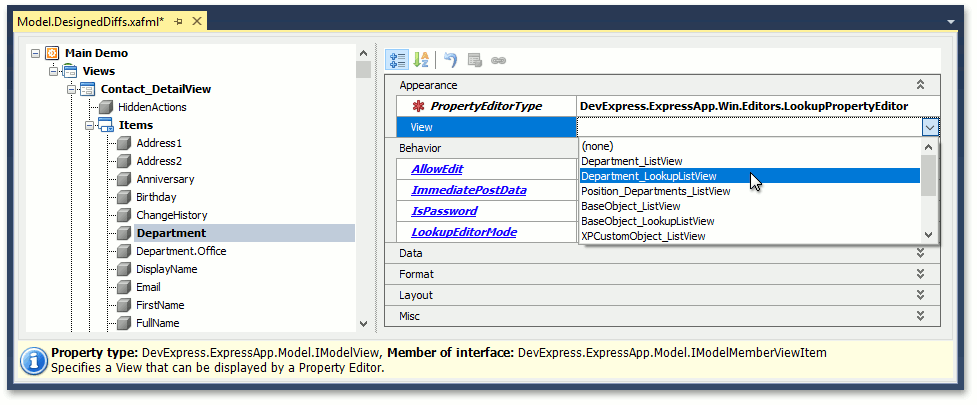This screenshot has width=977, height=405.
Task: Click the cube icon beside Email
Action: pyautogui.click(x=124, y=288)
